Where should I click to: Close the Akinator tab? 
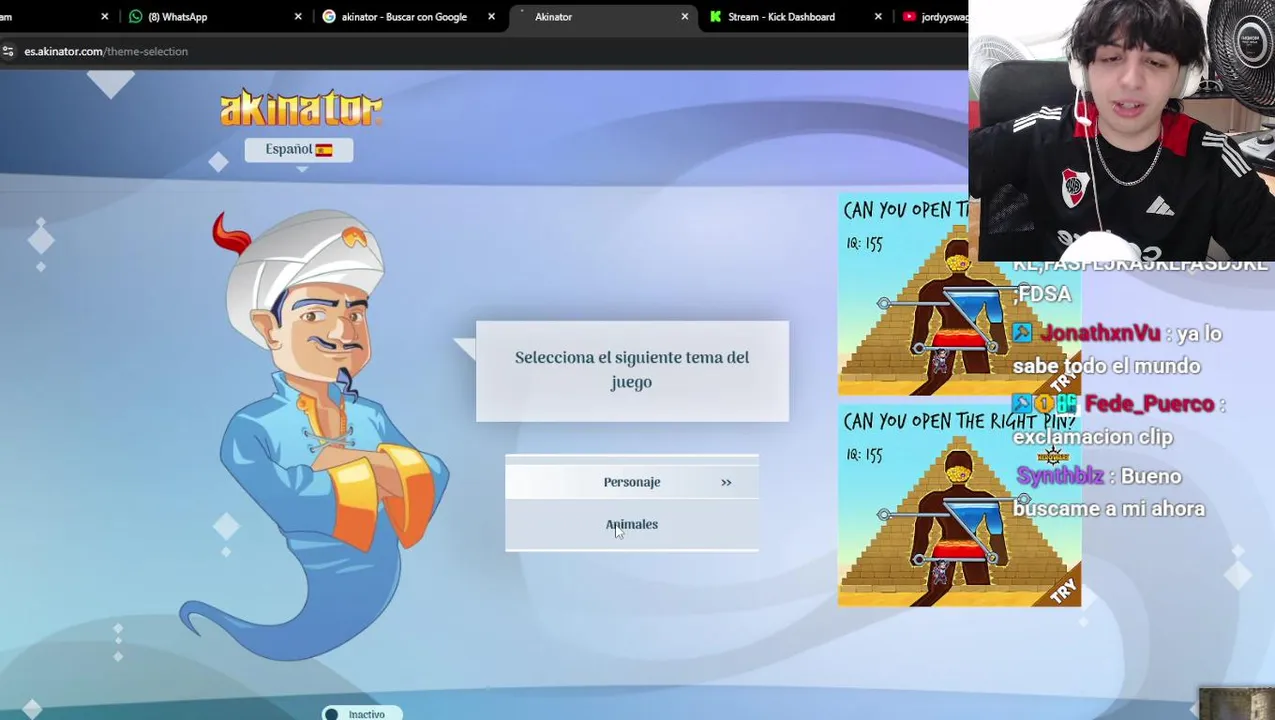coord(684,17)
